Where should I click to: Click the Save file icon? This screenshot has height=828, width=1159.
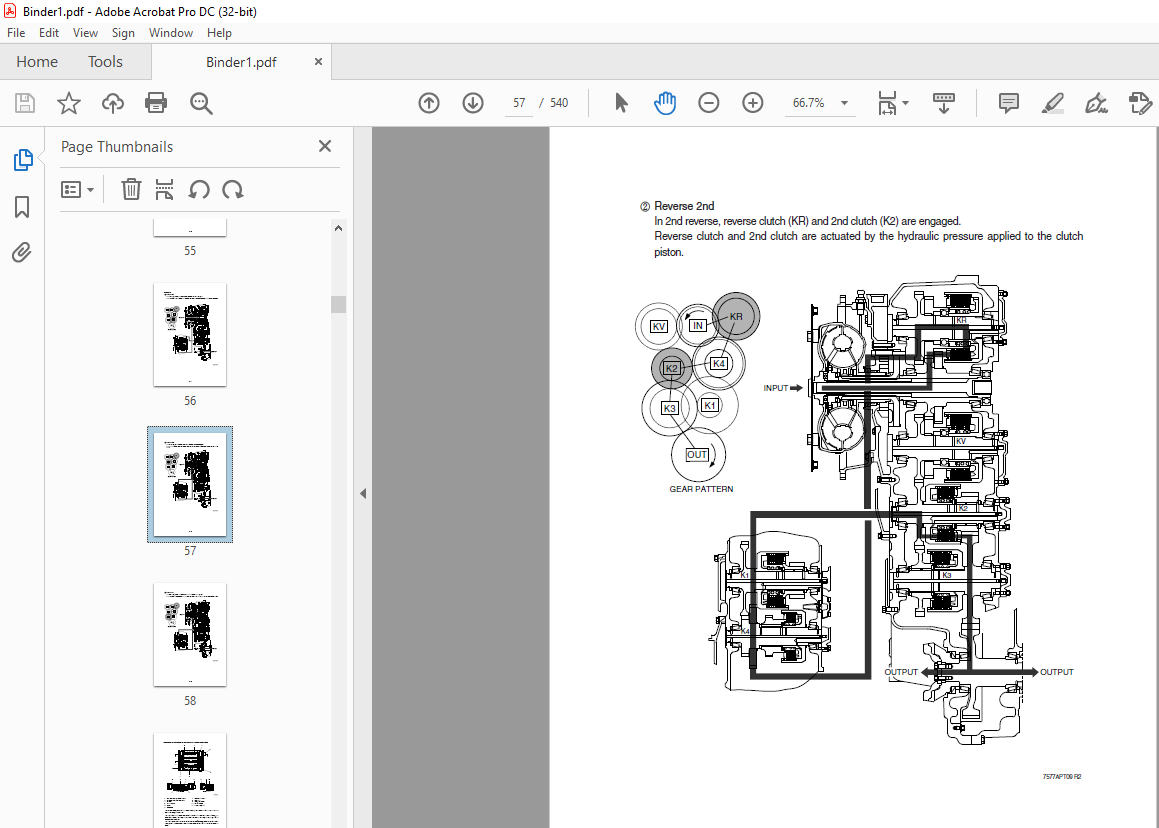coord(24,103)
